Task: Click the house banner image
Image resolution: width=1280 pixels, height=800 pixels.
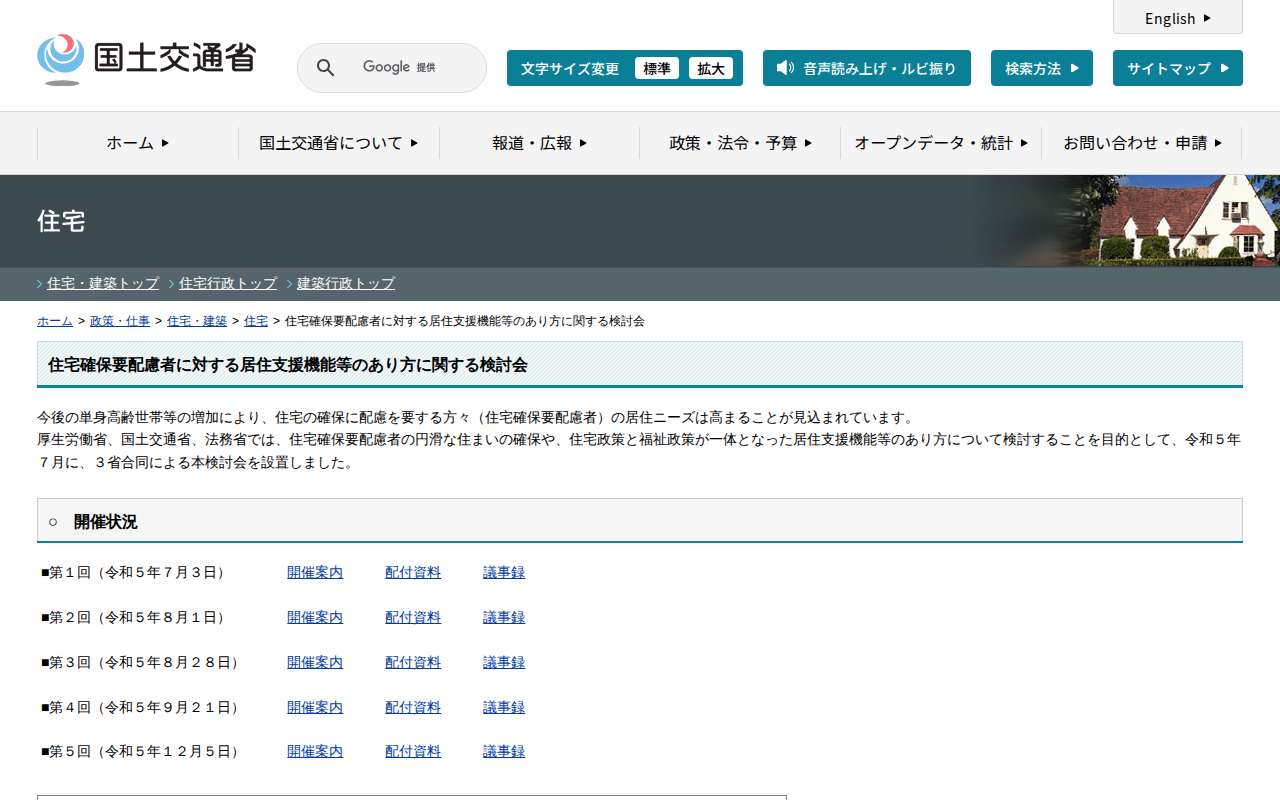Action: pos(1170,221)
